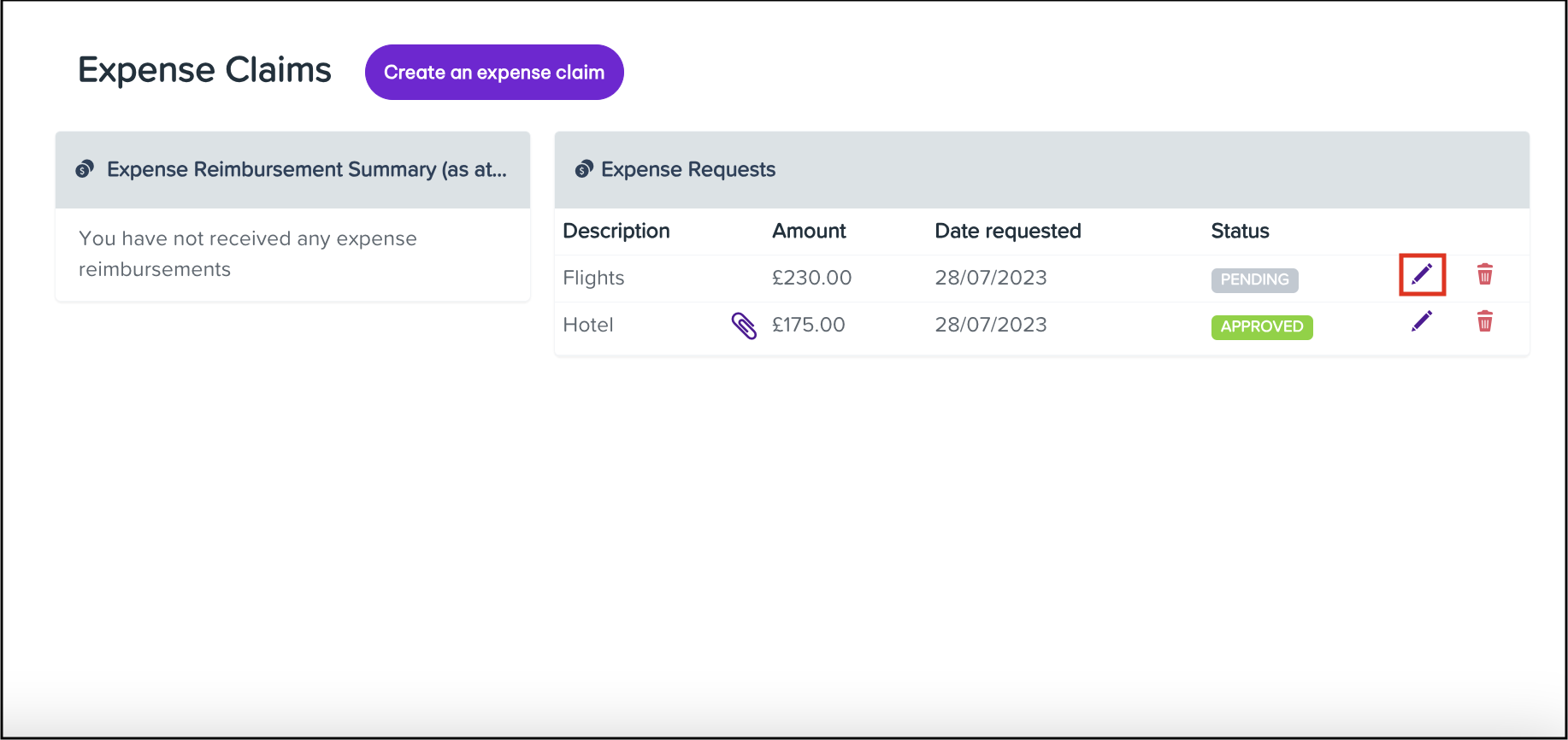Delete the Flights expense claim

click(1484, 274)
